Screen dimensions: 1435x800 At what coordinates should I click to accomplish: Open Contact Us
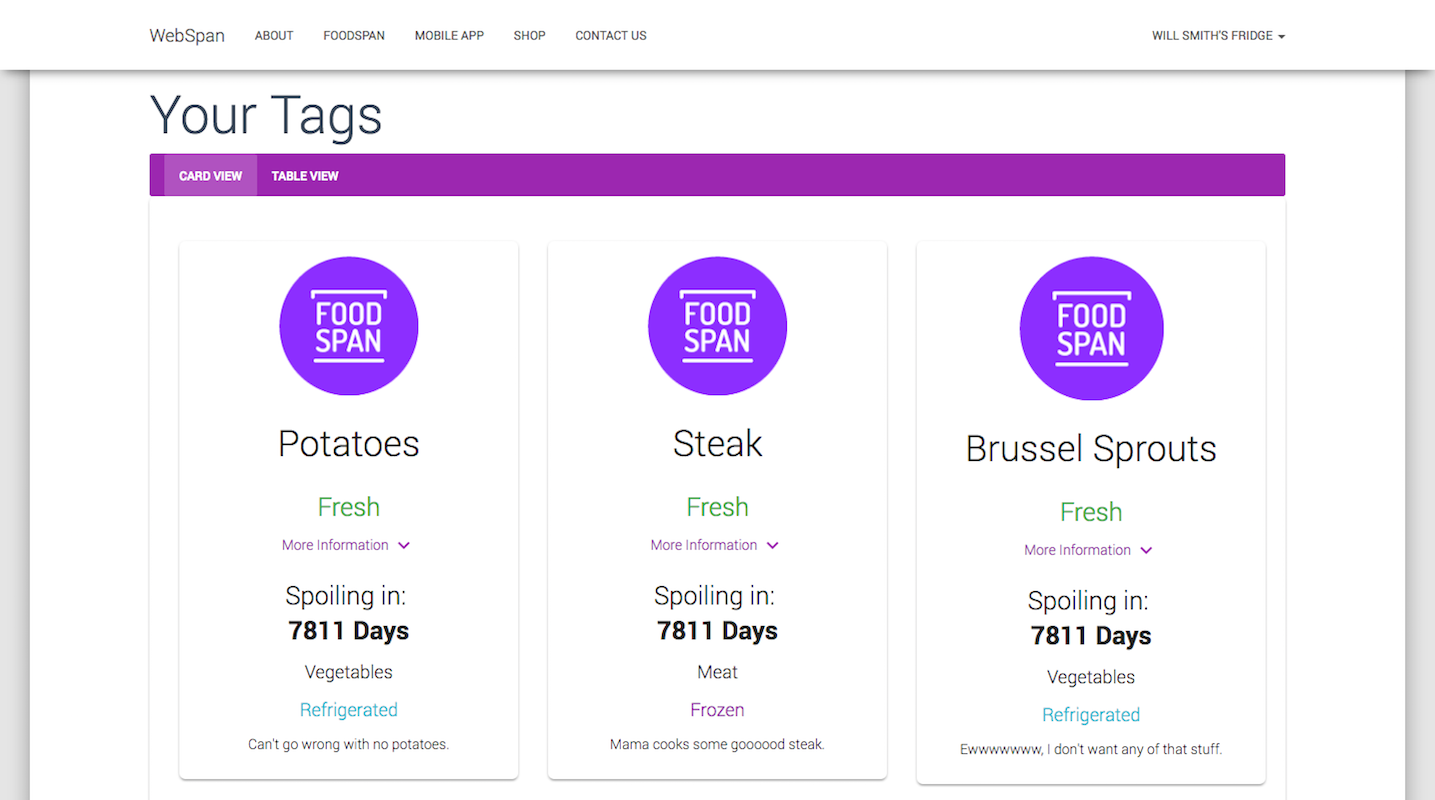tap(610, 35)
